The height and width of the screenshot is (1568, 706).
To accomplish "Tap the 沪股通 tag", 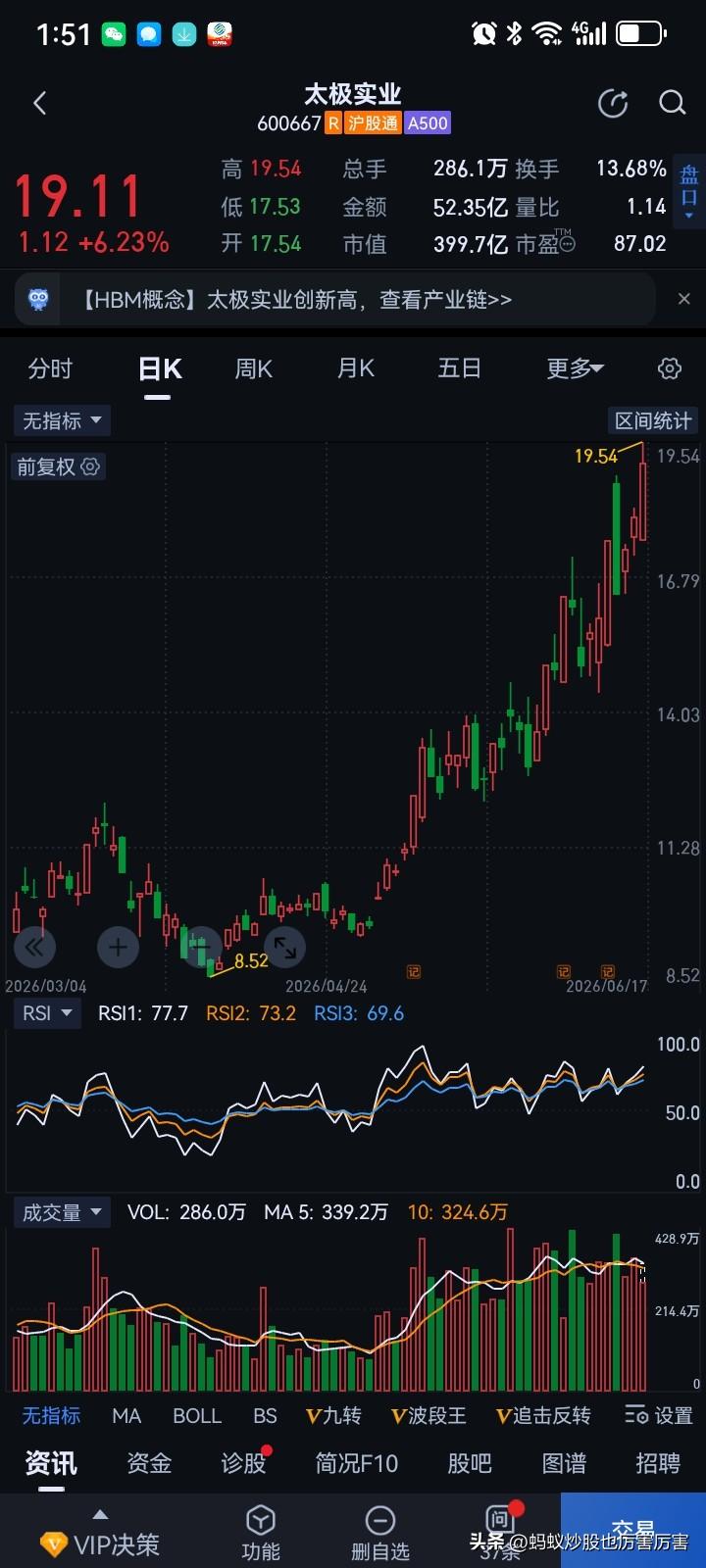I will 373,122.
